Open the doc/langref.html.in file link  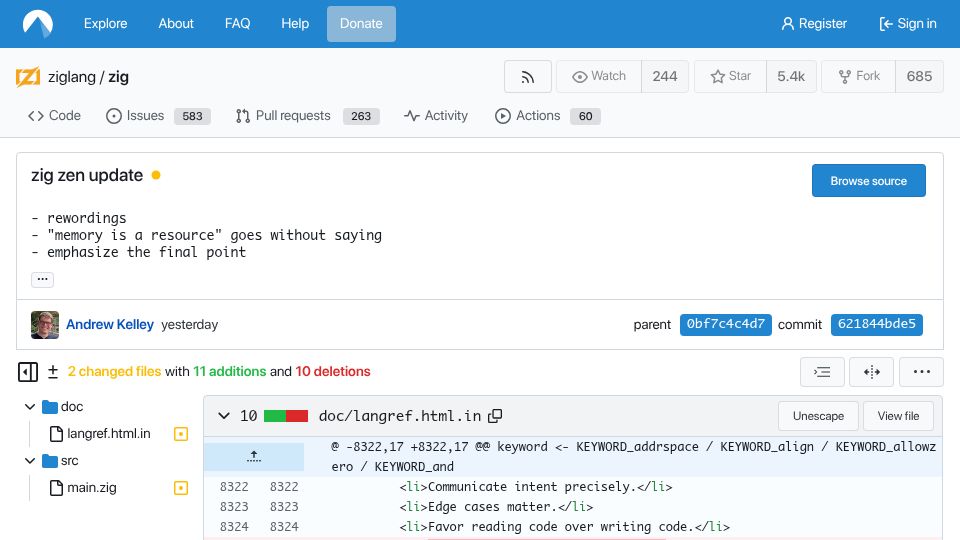(400, 416)
